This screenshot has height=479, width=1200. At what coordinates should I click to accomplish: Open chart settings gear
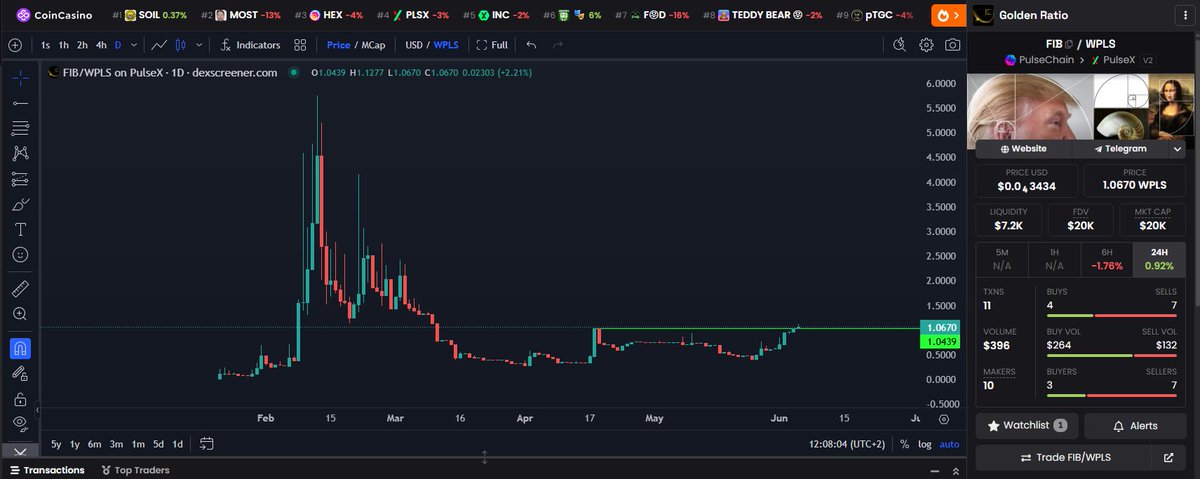point(927,45)
